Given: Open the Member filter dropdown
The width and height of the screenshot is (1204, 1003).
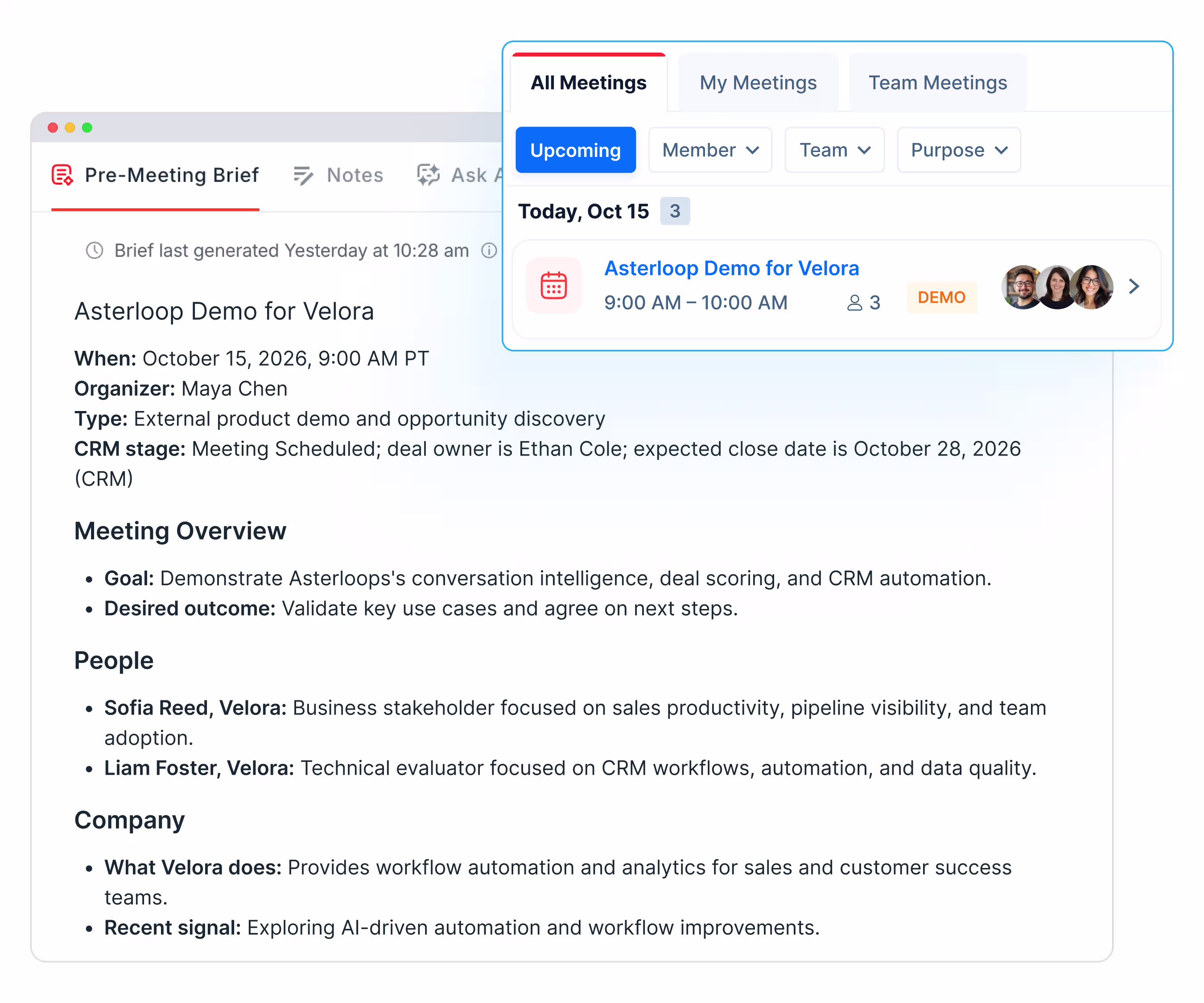Looking at the screenshot, I should tap(710, 150).
